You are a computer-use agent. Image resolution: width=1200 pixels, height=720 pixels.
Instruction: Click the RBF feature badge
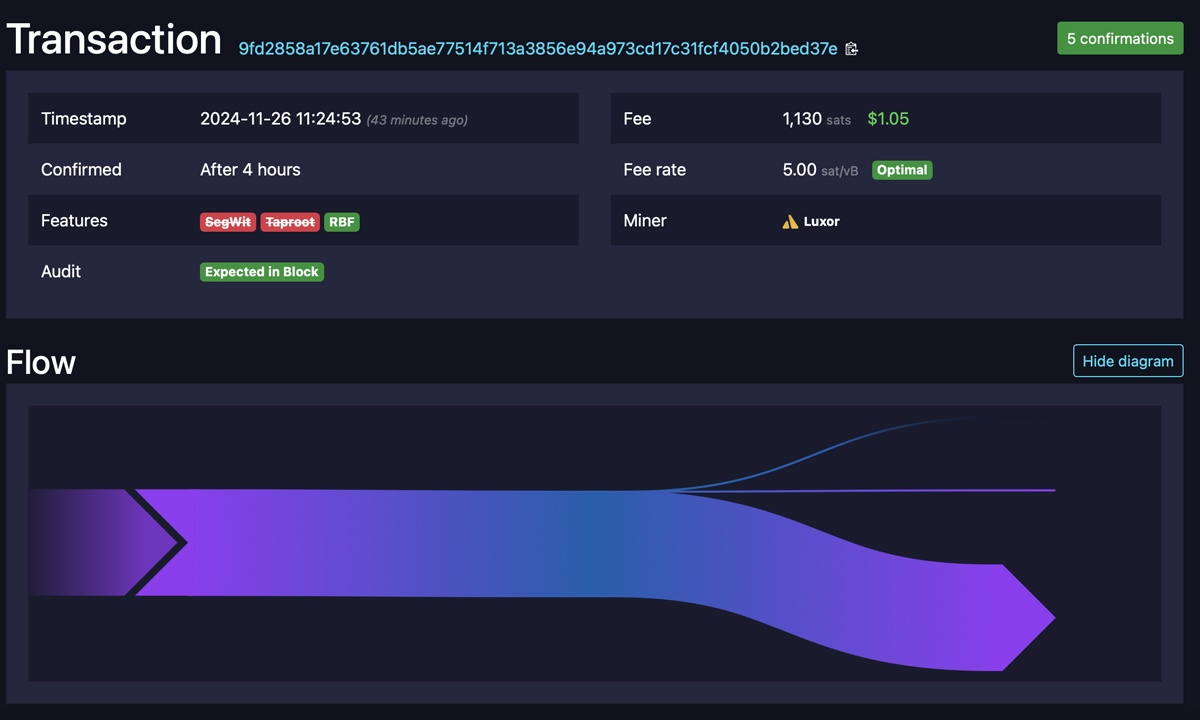342,222
